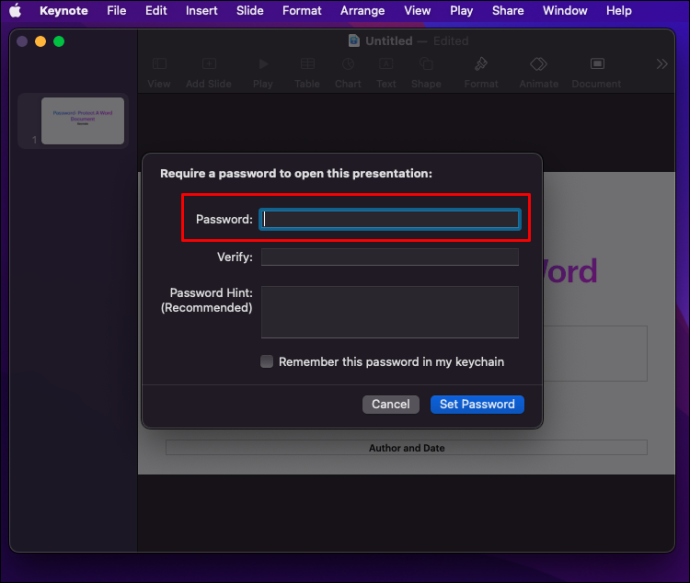690x583 pixels.
Task: Open the Slide menu
Action: pos(250,11)
